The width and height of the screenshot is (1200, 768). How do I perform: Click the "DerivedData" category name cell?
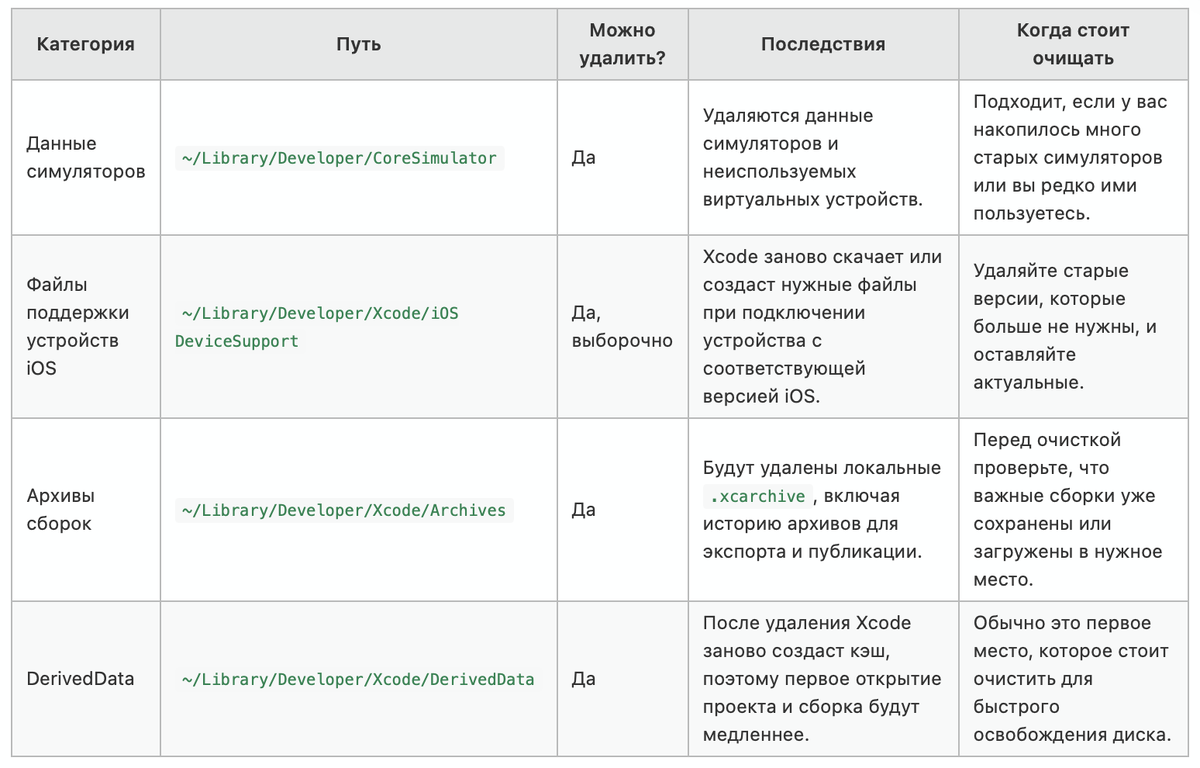80,679
